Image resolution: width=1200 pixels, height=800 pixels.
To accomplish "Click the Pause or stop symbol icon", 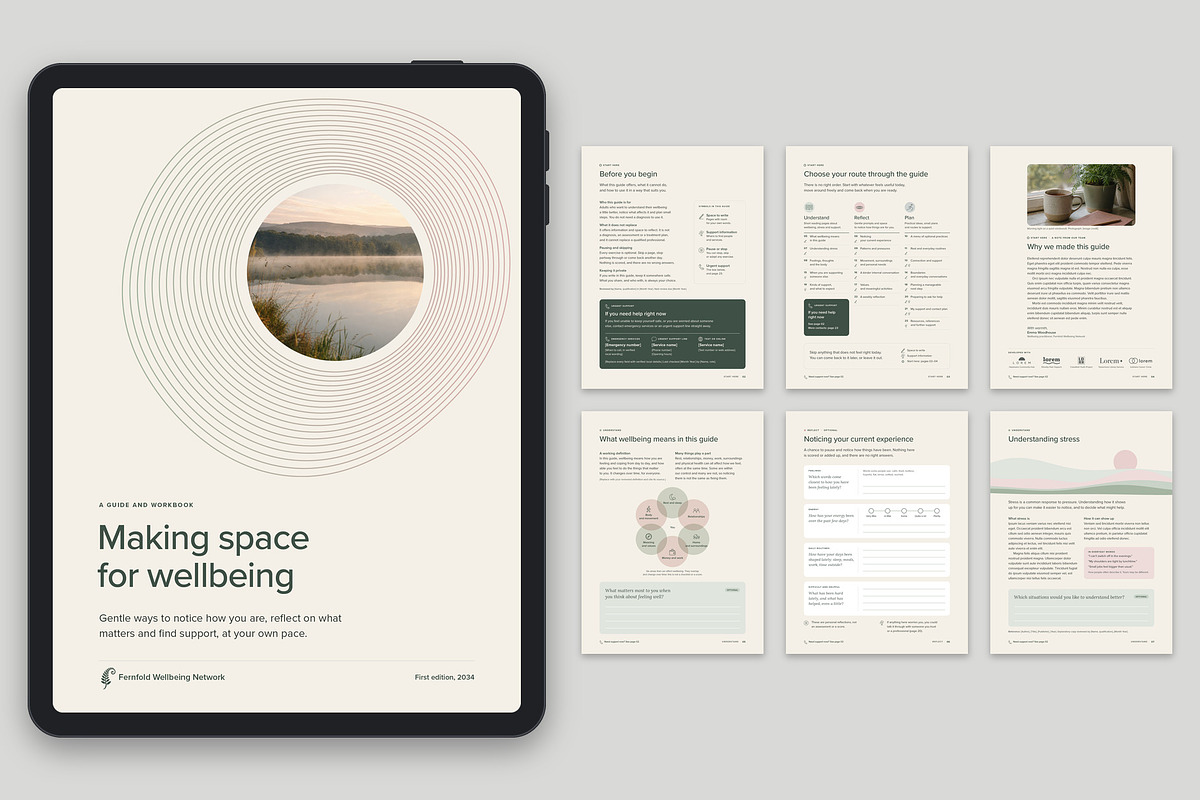I will (x=701, y=250).
